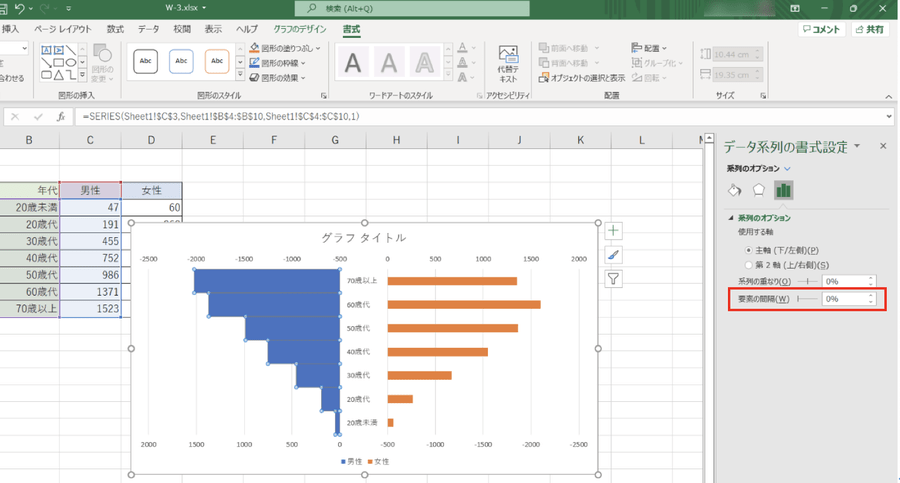Image resolution: width=900 pixels, height=483 pixels.
Task: Click the 要素の間隔 slider
Action: [805, 299]
